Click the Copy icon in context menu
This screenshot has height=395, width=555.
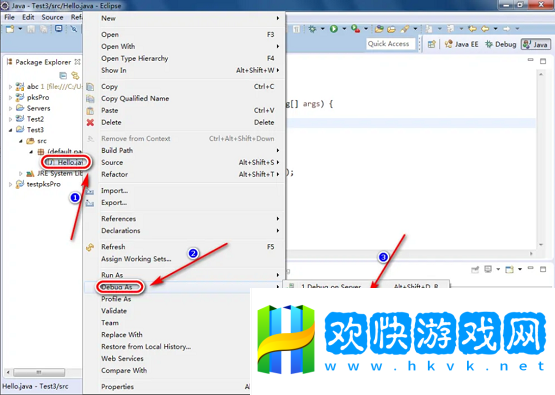tap(90, 87)
